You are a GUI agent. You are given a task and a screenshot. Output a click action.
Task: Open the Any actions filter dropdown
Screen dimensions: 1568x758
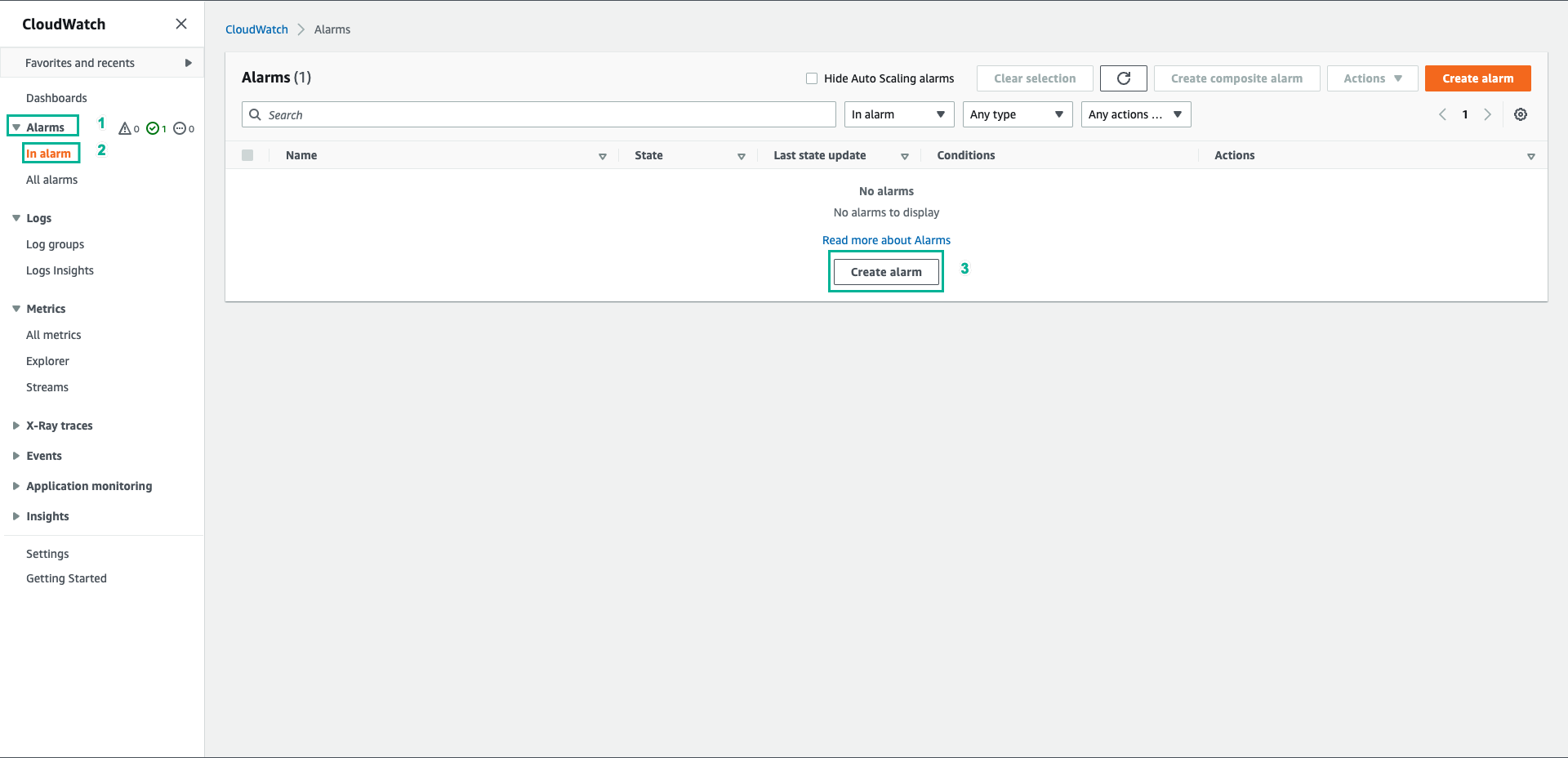pos(1136,114)
